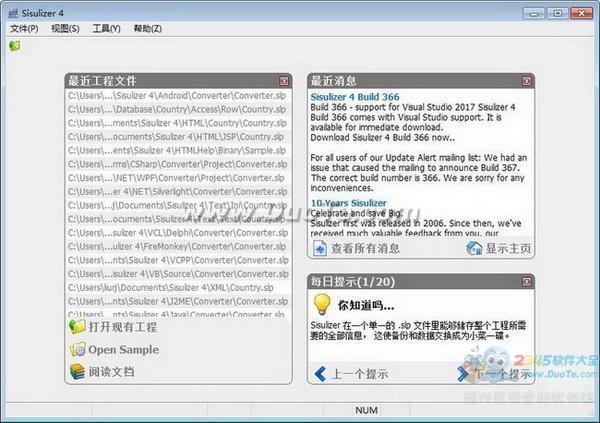
Task: Open recent file NET\WPF\Converter\Project\Converter.slp
Action: point(177,178)
